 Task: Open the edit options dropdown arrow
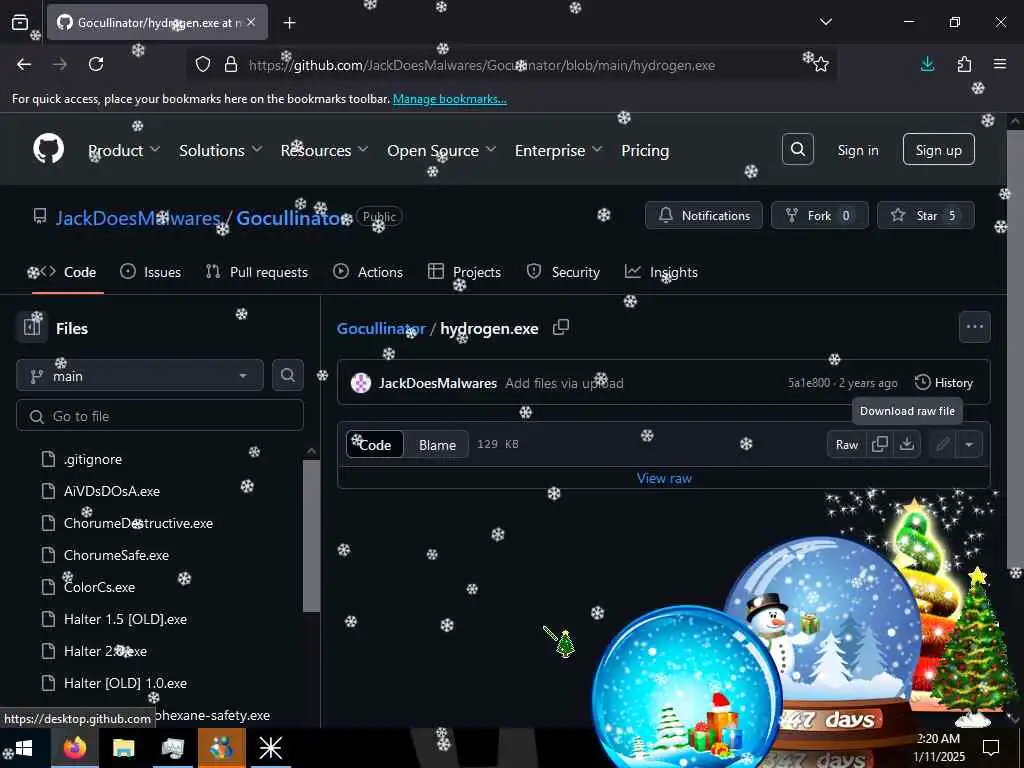click(x=969, y=444)
